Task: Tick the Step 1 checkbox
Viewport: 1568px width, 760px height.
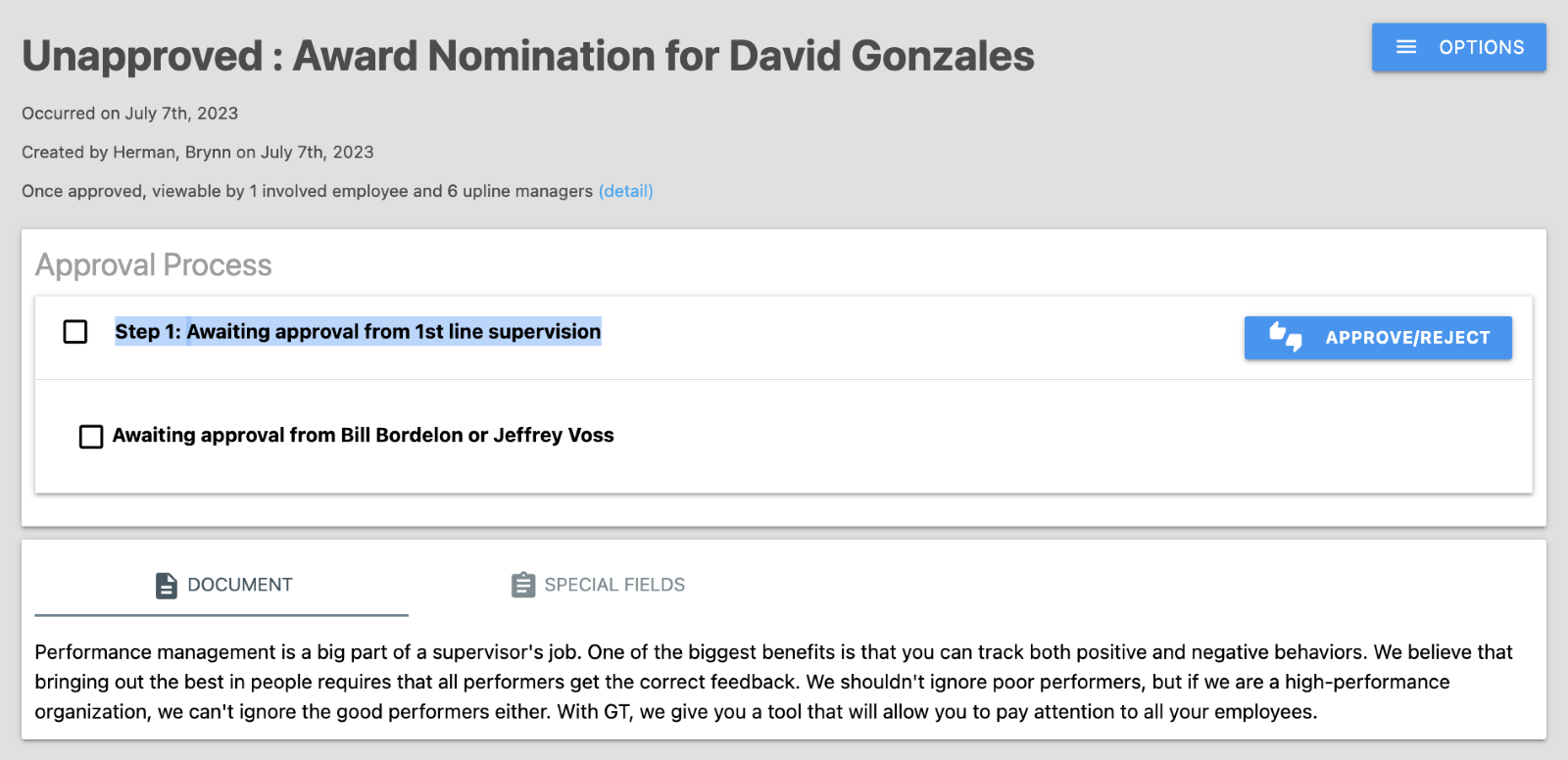Action: (x=75, y=332)
